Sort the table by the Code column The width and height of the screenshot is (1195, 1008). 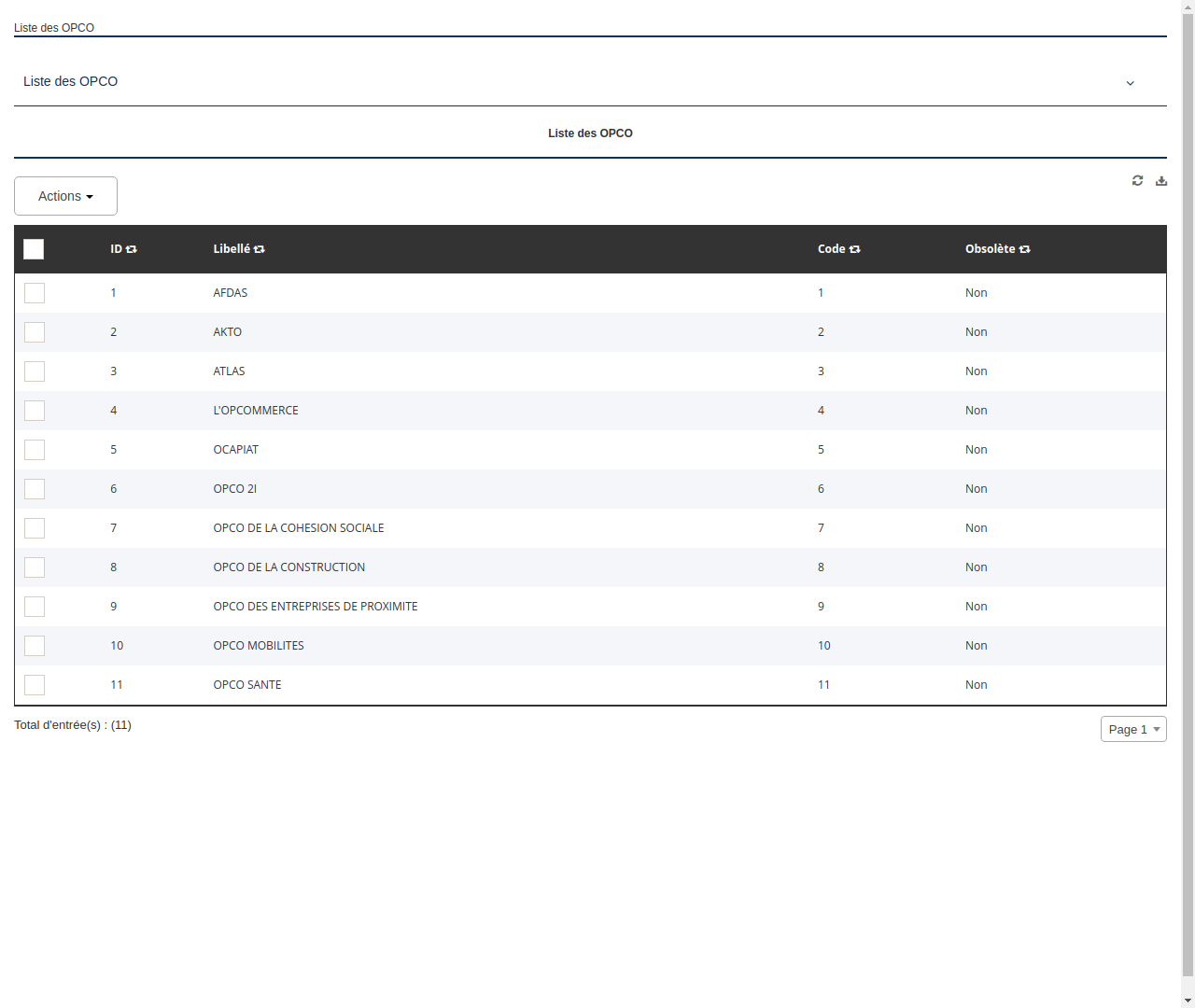tap(855, 249)
